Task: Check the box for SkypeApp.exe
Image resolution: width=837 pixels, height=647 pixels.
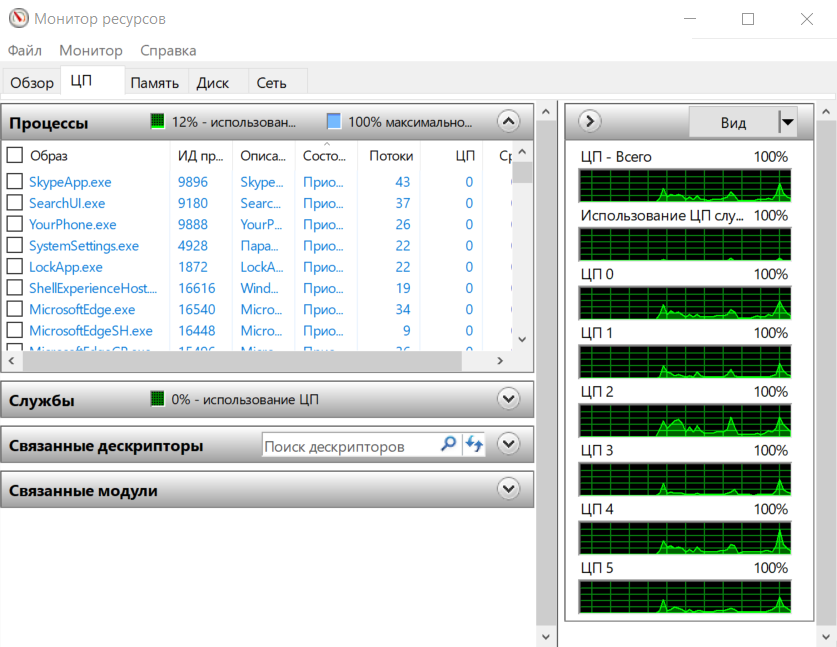Action: (14, 181)
